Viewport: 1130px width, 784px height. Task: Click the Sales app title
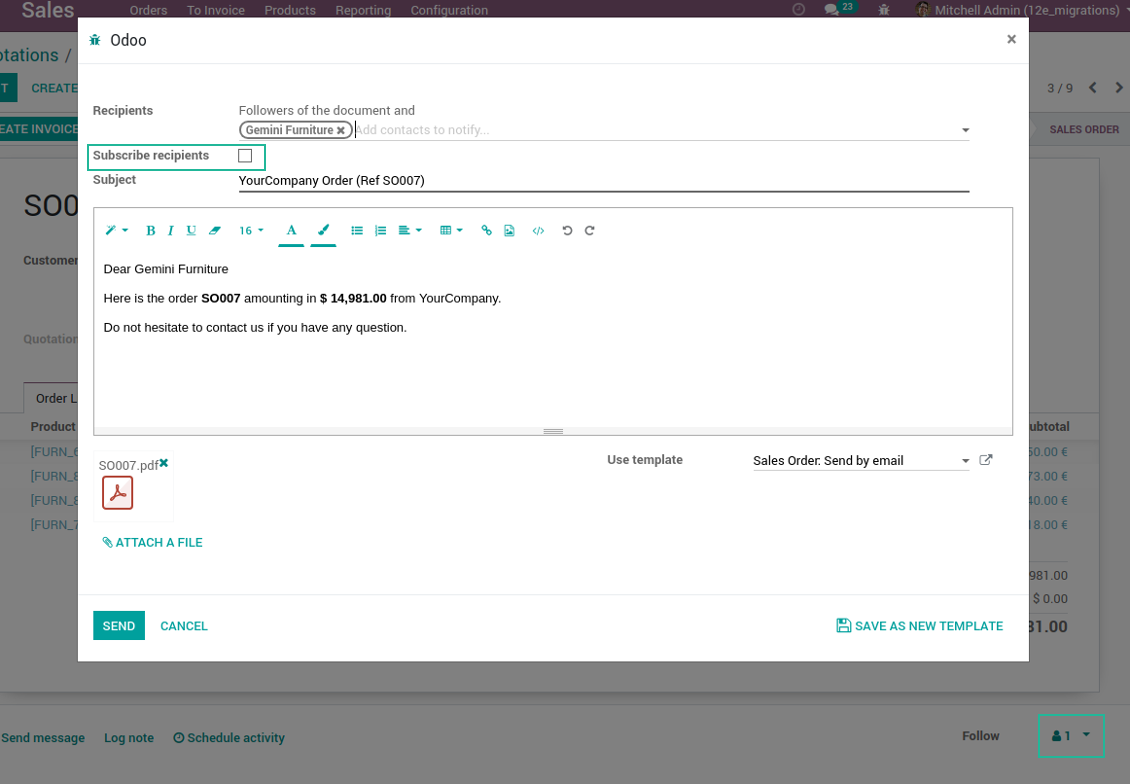click(48, 10)
